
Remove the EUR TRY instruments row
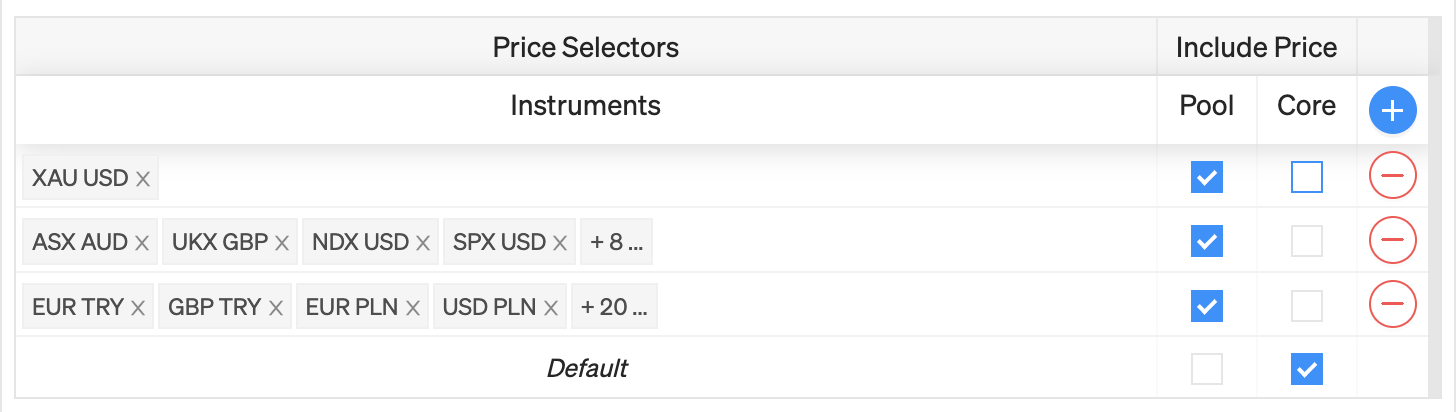click(x=1392, y=304)
